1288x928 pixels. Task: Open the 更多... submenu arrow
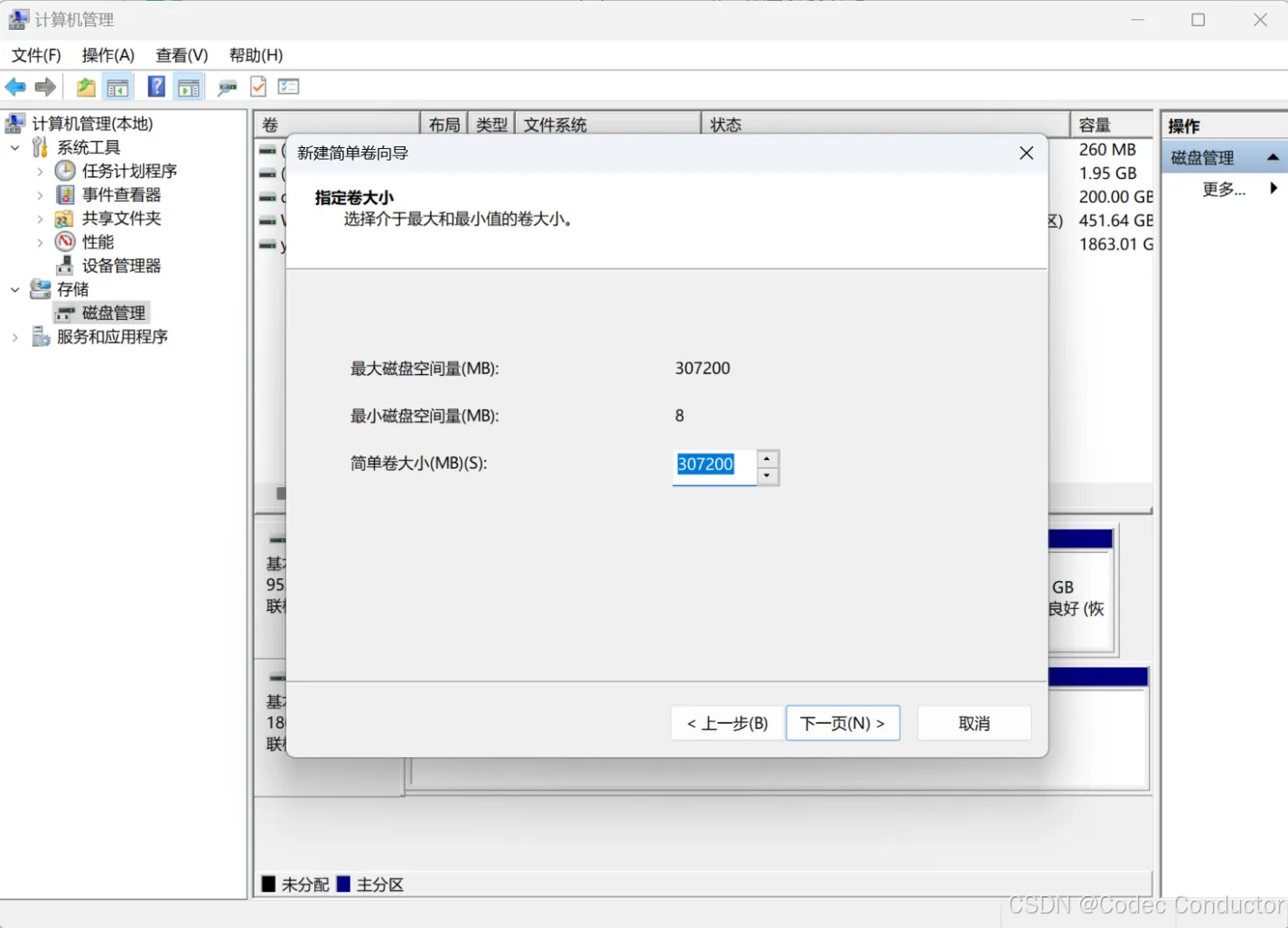(x=1274, y=188)
